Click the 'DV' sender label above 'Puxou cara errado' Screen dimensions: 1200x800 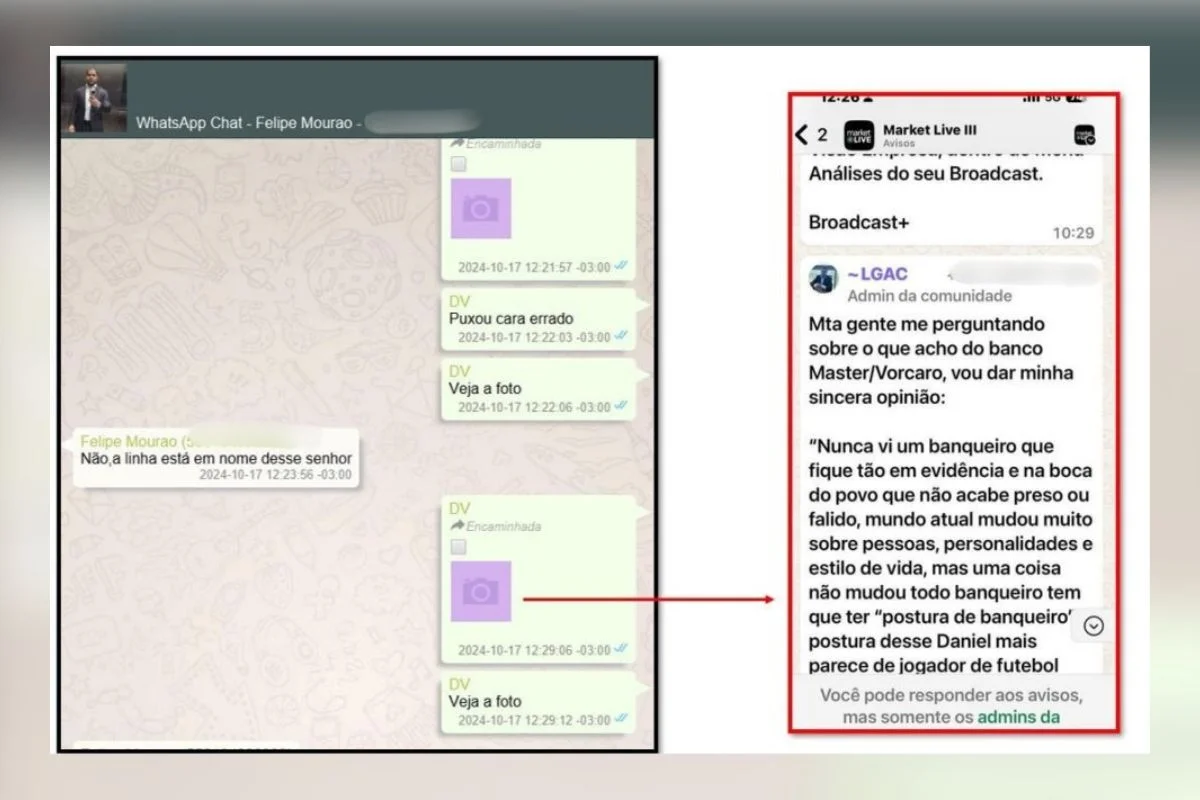click(459, 302)
